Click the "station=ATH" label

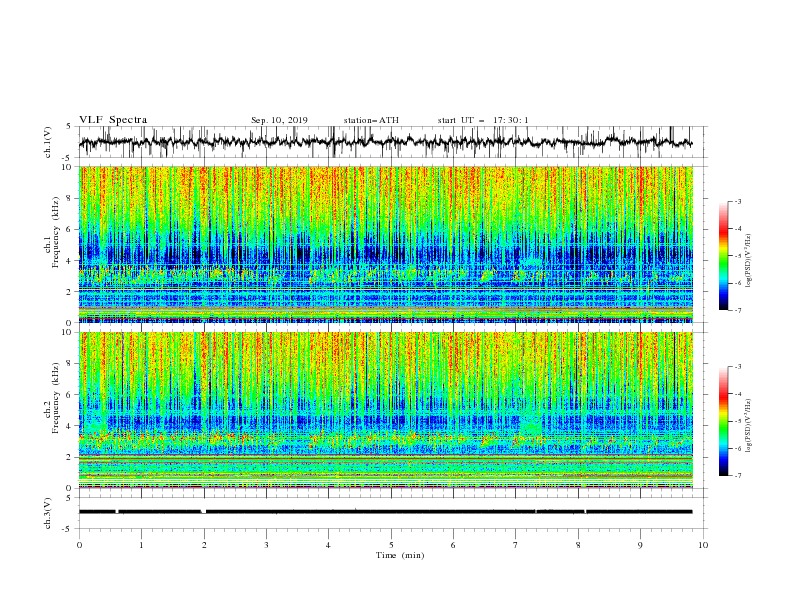(371, 120)
